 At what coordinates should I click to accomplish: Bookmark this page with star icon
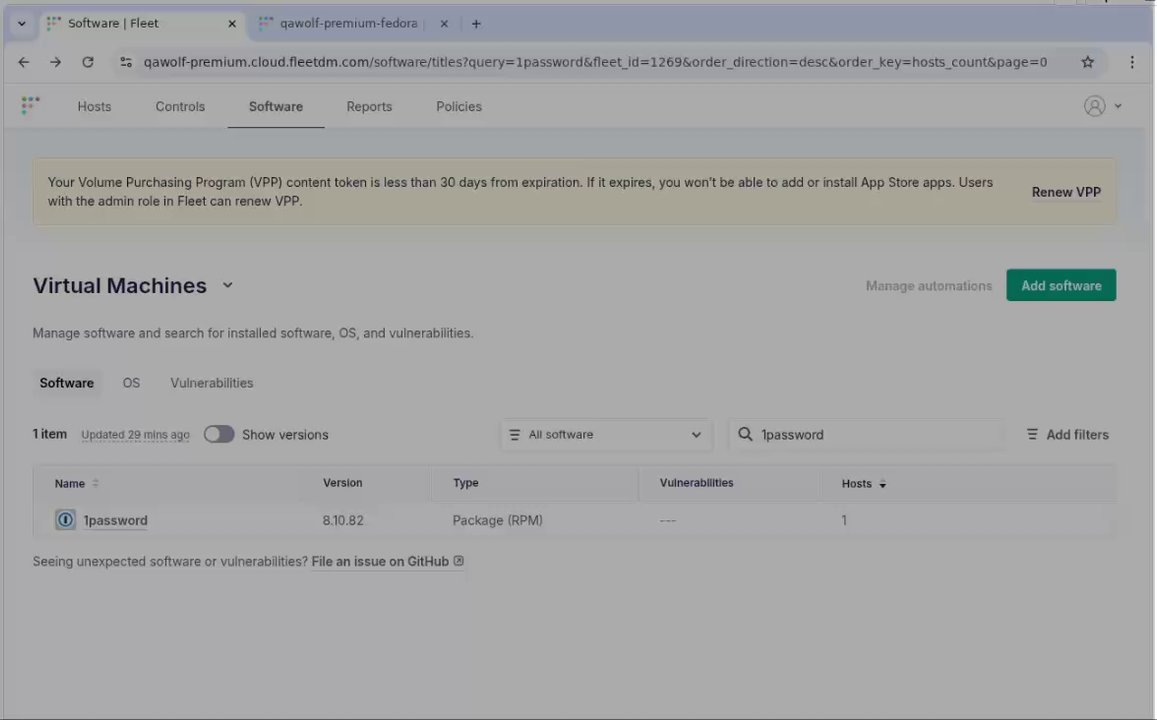pos(1088,62)
